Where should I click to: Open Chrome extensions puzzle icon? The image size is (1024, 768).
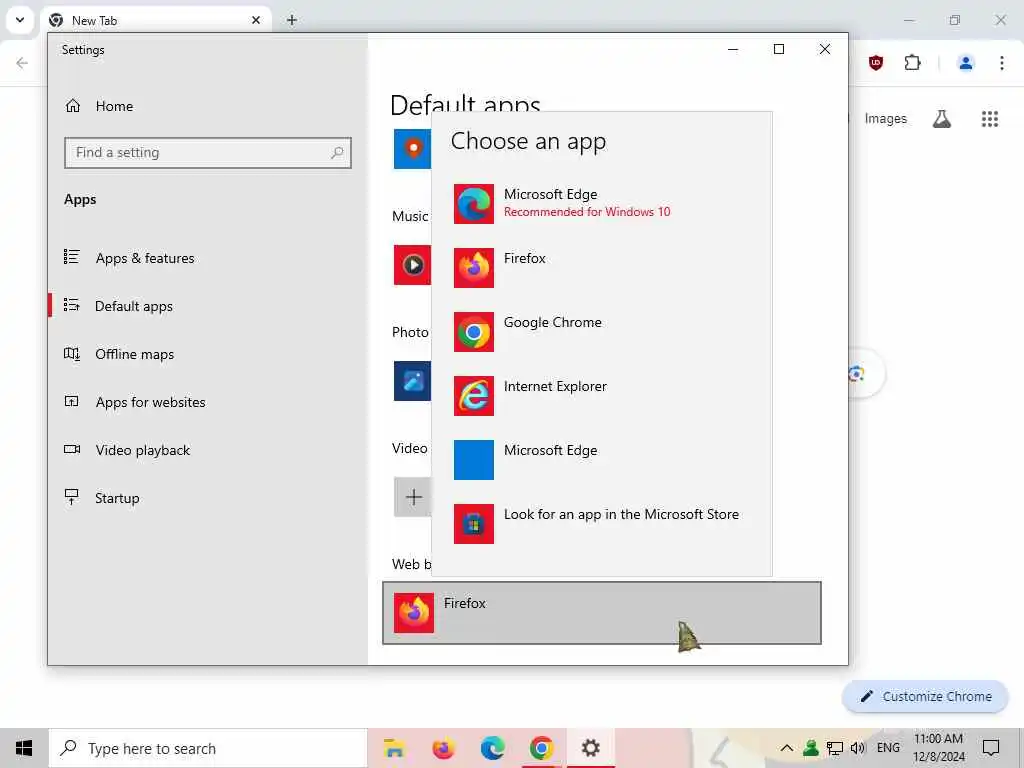(912, 63)
